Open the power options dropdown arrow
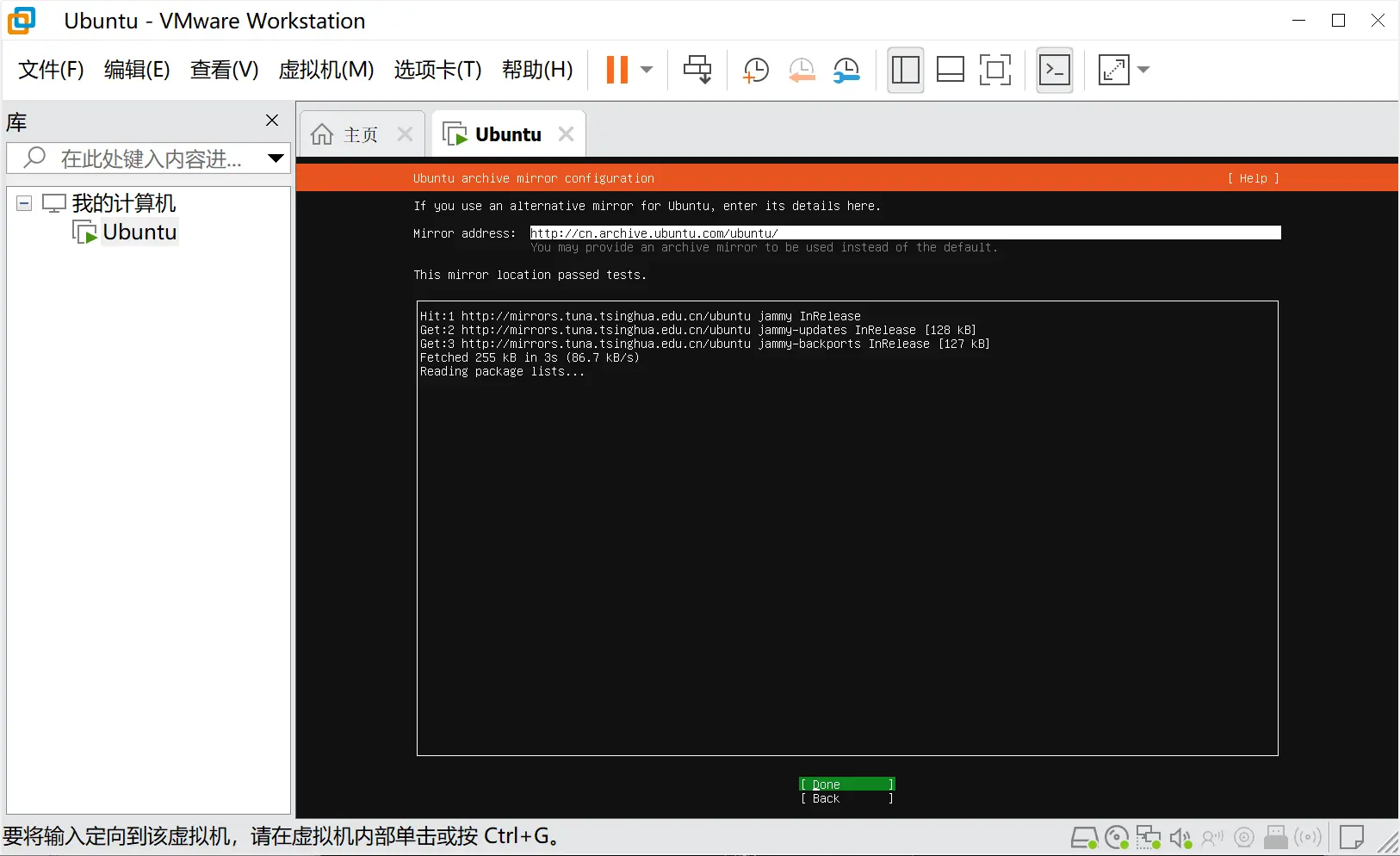Viewport: 1400px width, 856px height. tap(647, 70)
